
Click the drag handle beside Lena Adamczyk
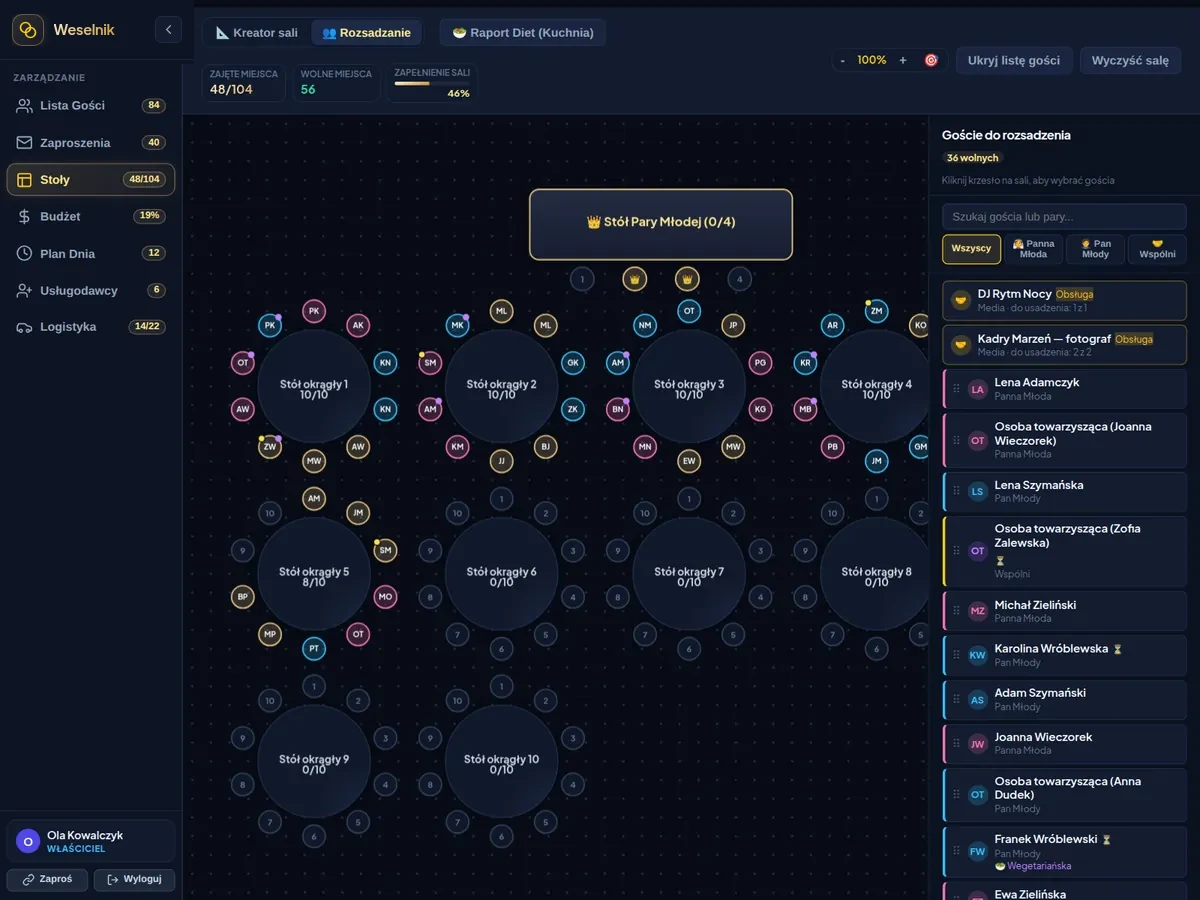(956, 389)
